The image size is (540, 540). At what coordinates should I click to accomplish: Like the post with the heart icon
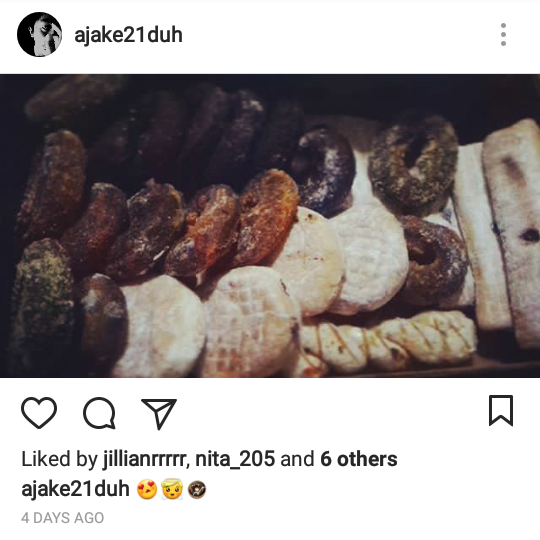click(x=39, y=412)
